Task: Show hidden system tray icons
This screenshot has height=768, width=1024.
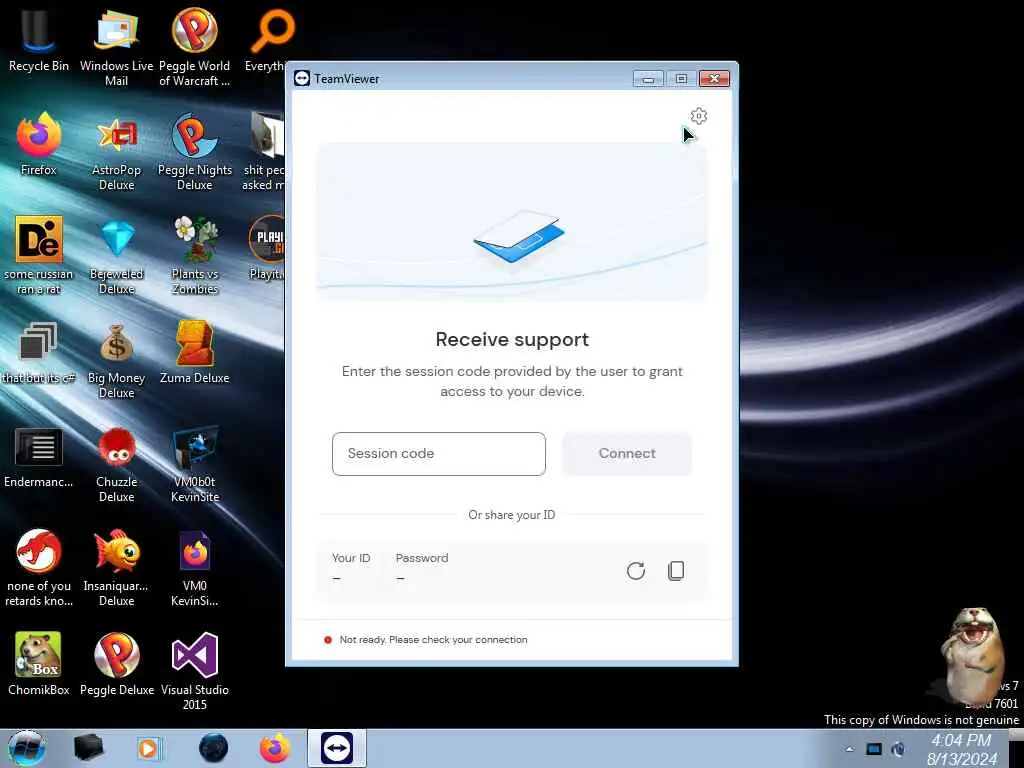Action: click(x=850, y=749)
